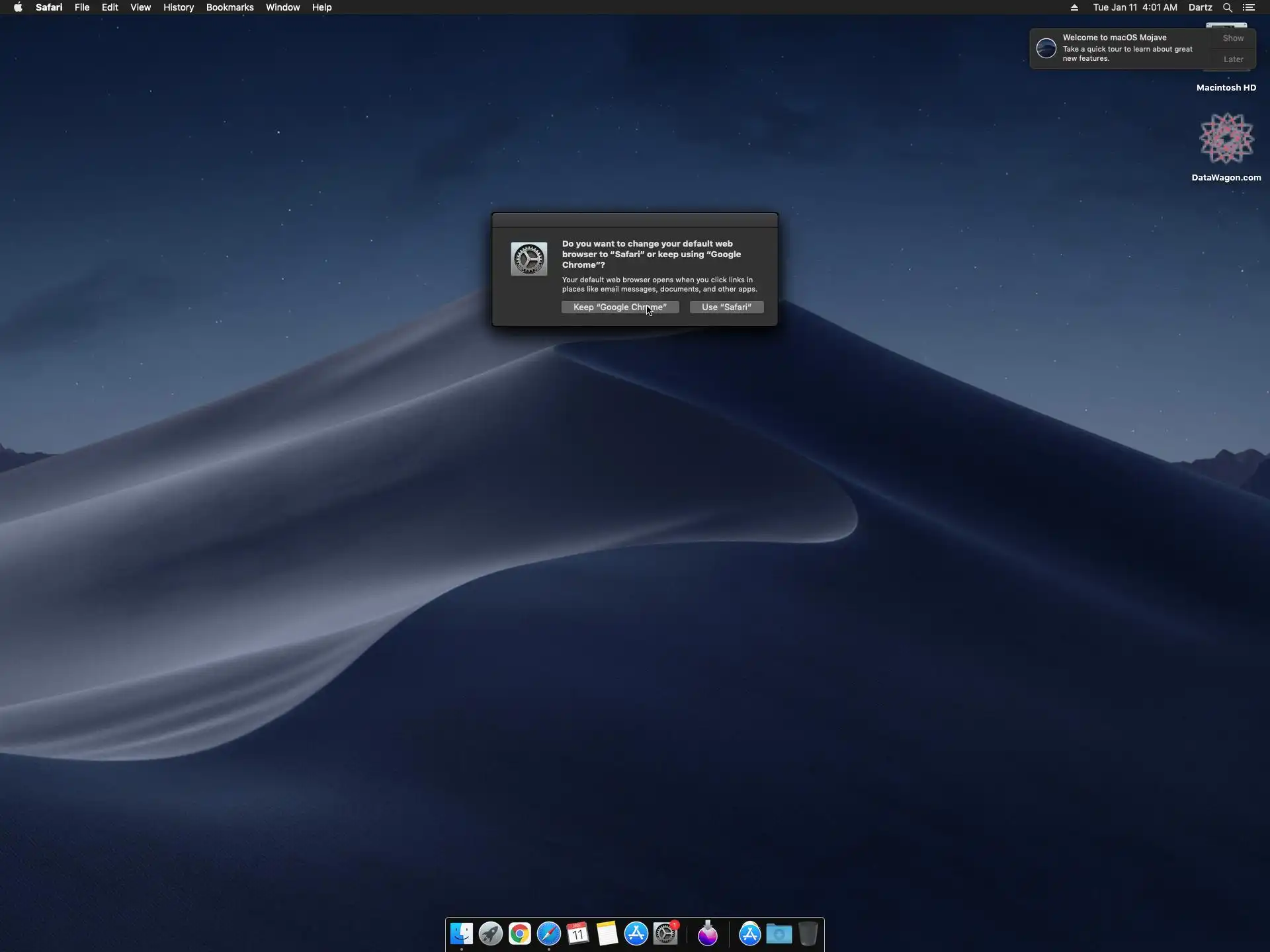
Task: Click Later on the Mojave notification
Action: point(1233,59)
